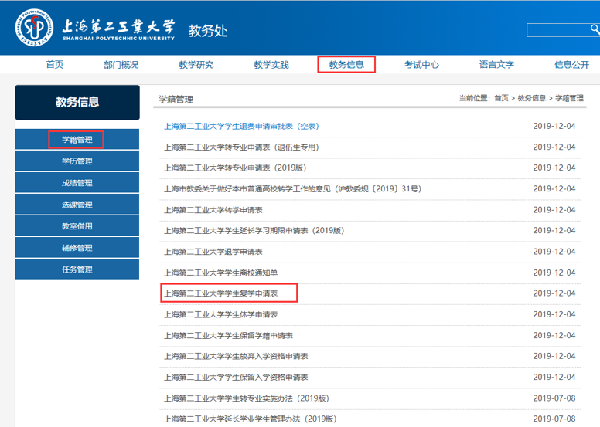Click 教务信息 in the breadcrumb trail
Viewport: 600px width, 427px height.
pos(531,98)
